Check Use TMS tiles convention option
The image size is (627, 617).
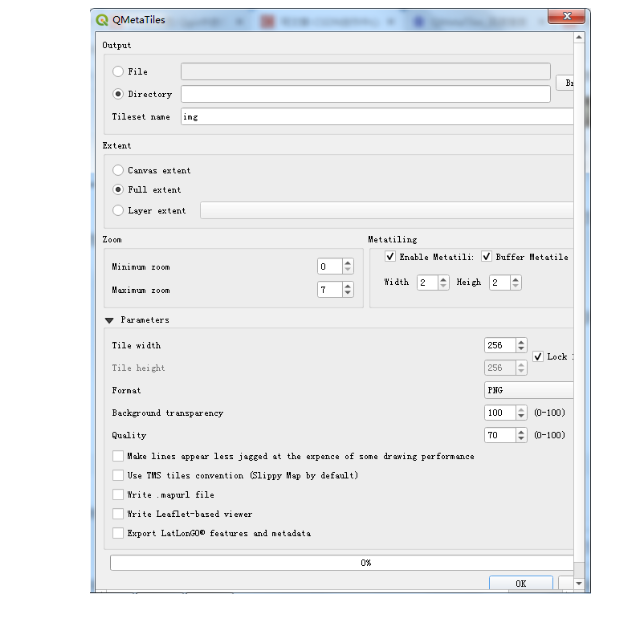click(x=118, y=475)
